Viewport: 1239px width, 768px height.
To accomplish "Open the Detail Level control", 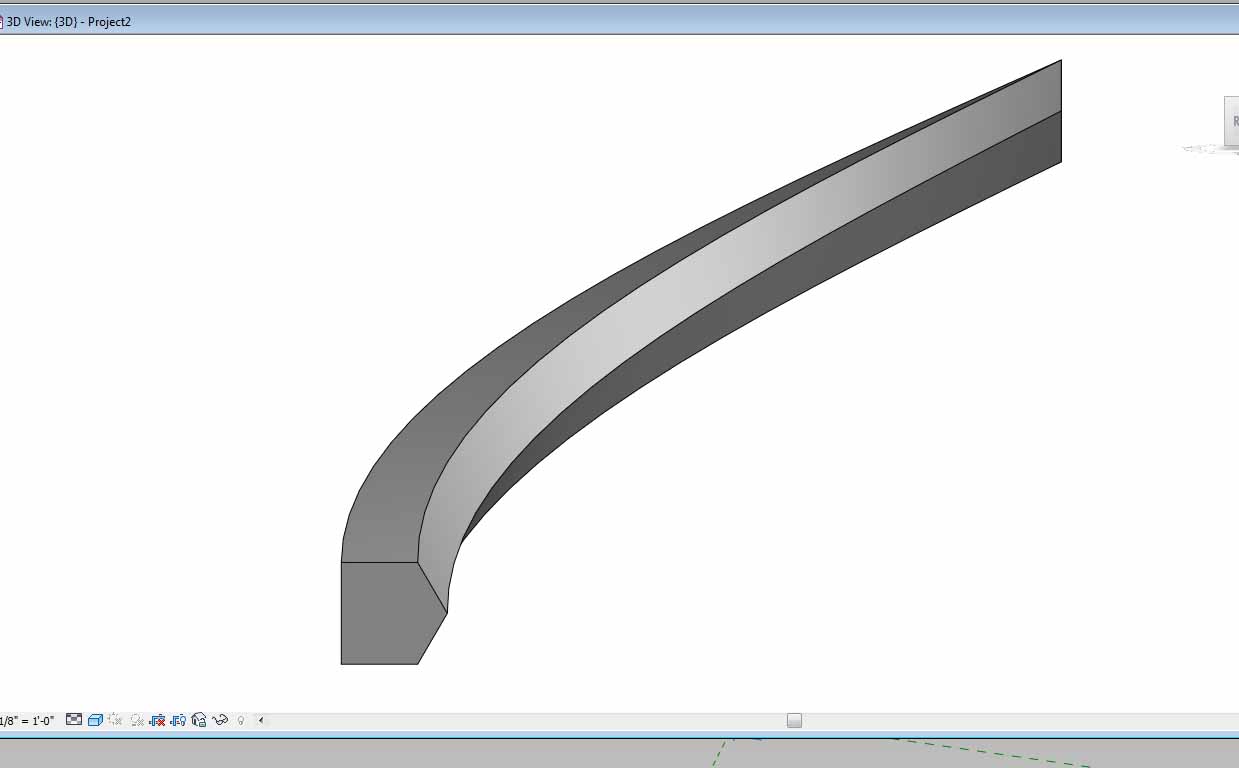I will [74, 720].
